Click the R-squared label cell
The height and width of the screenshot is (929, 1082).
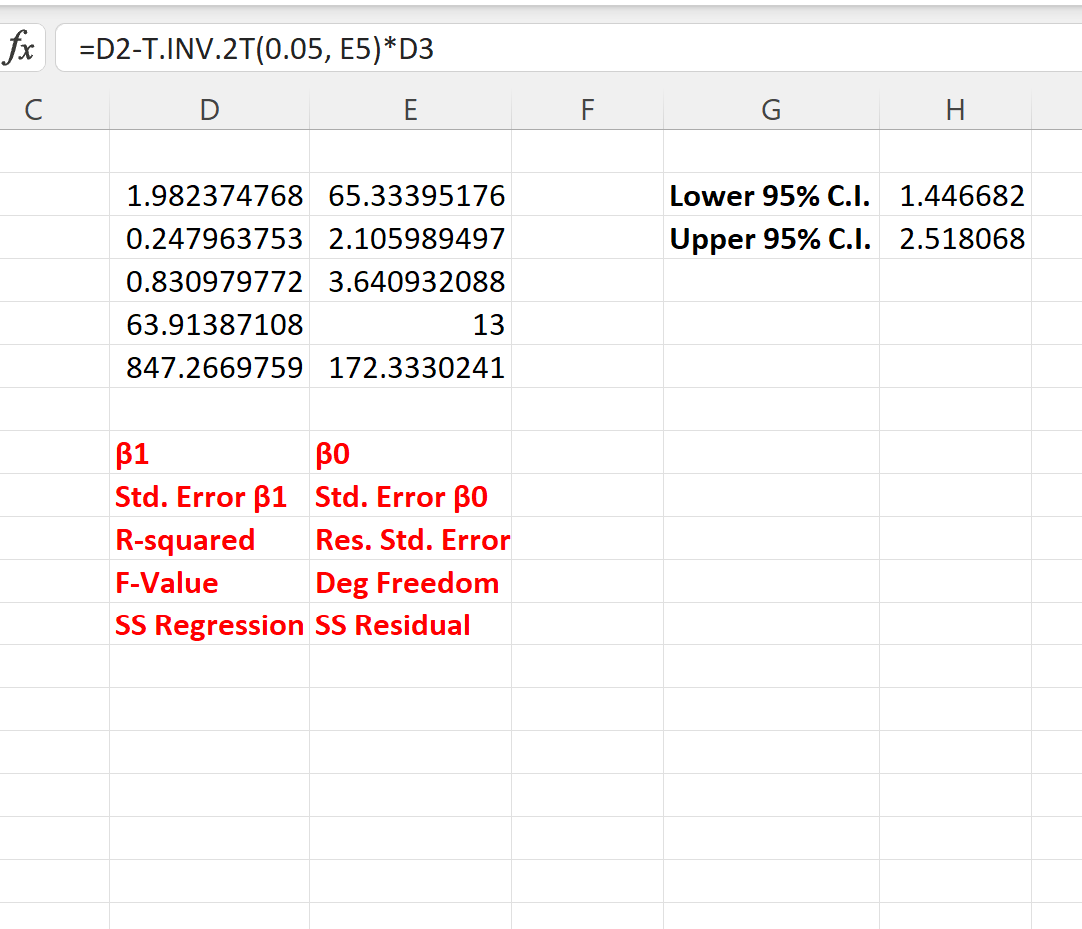tap(209, 540)
